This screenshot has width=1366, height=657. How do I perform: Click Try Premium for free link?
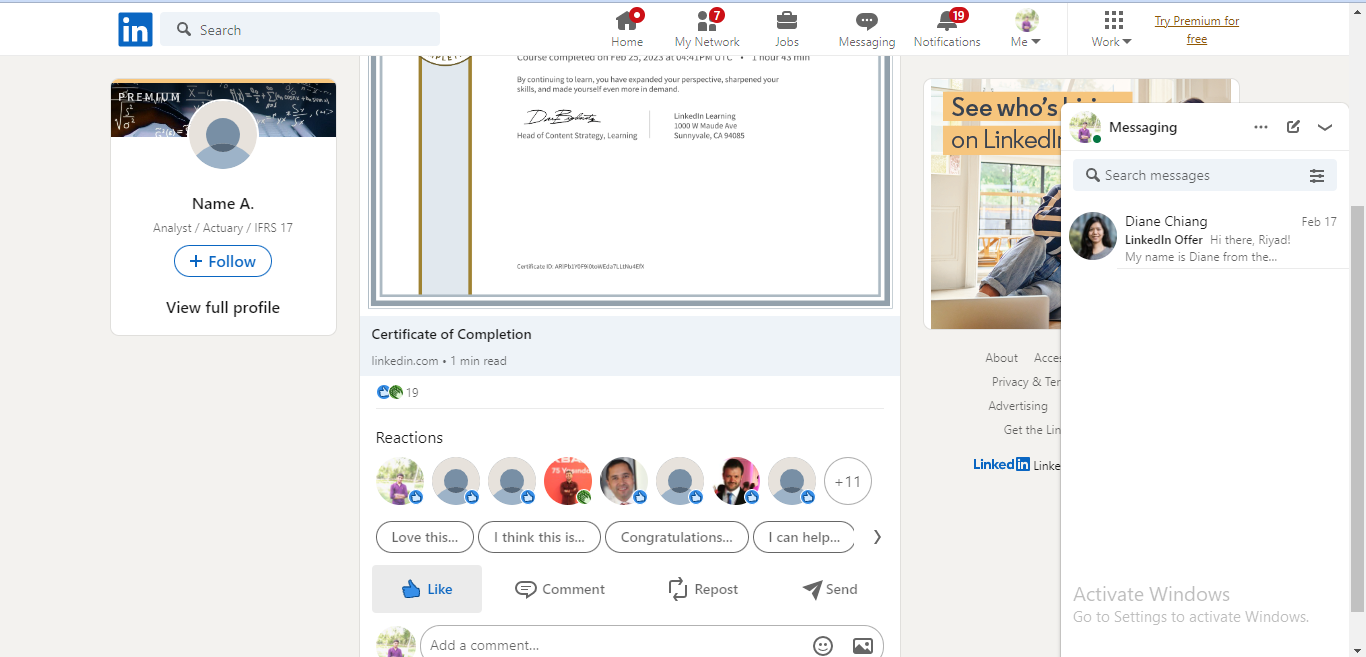coord(1197,30)
